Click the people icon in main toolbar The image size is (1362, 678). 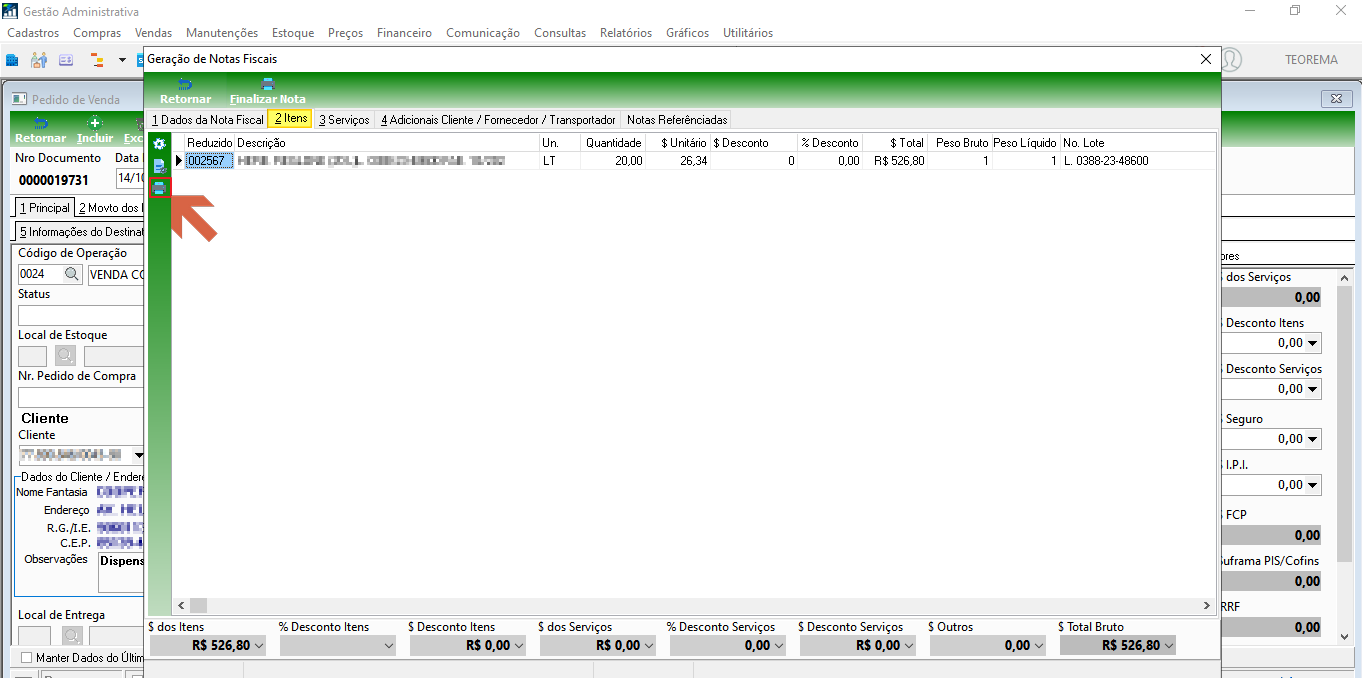39,60
